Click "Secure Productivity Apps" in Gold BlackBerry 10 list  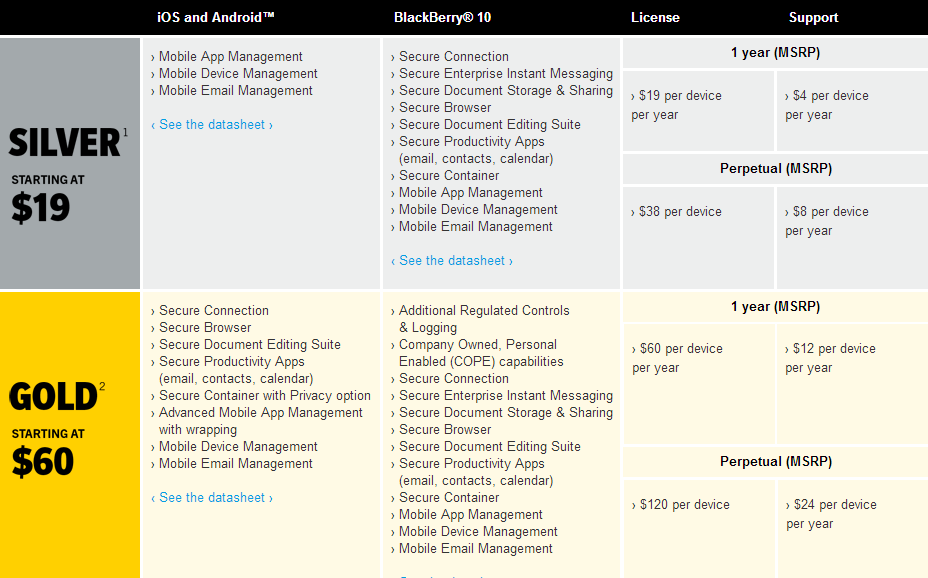pyautogui.click(x=471, y=464)
